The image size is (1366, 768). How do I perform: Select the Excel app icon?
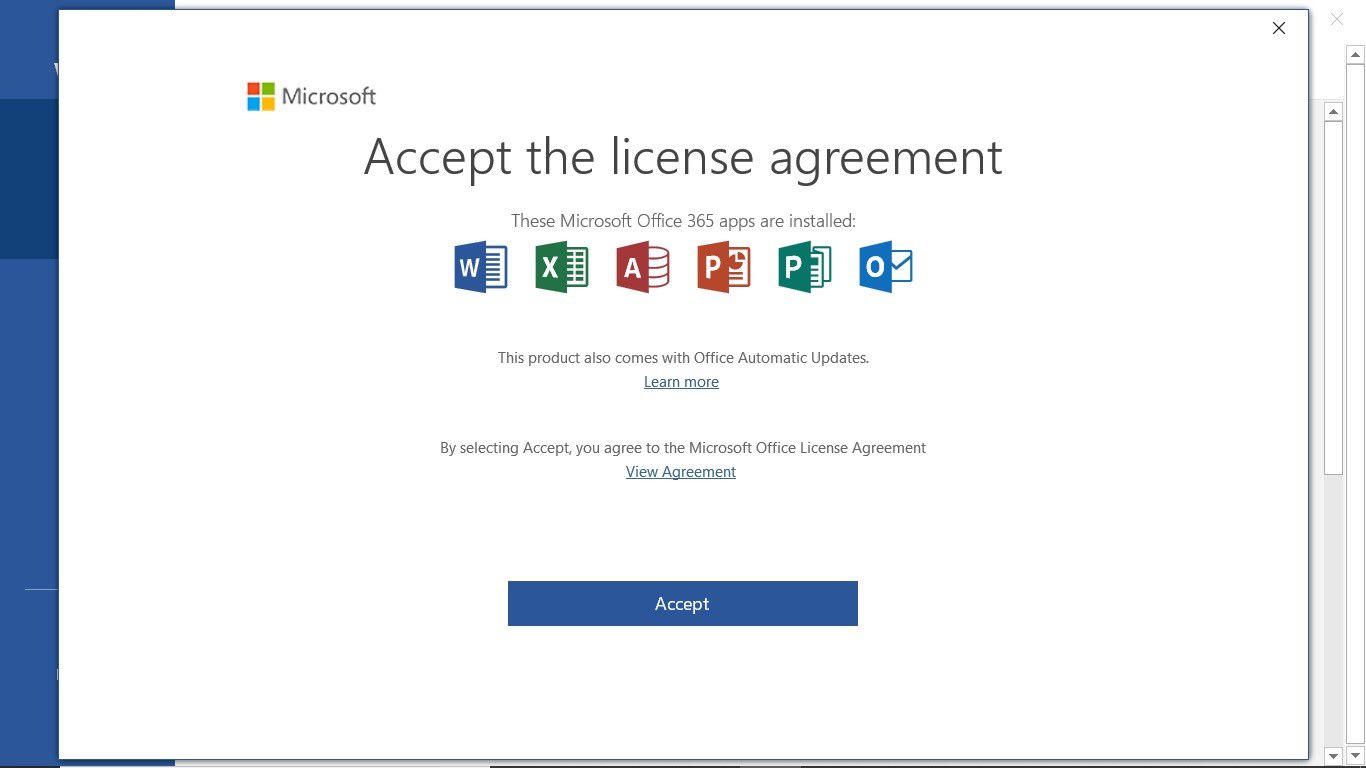pyautogui.click(x=561, y=266)
